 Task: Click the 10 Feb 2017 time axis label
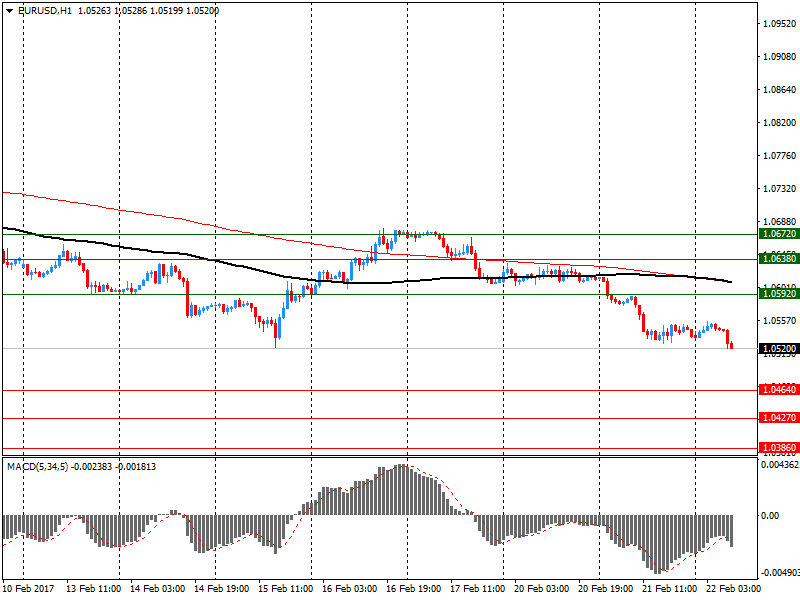(x=29, y=589)
